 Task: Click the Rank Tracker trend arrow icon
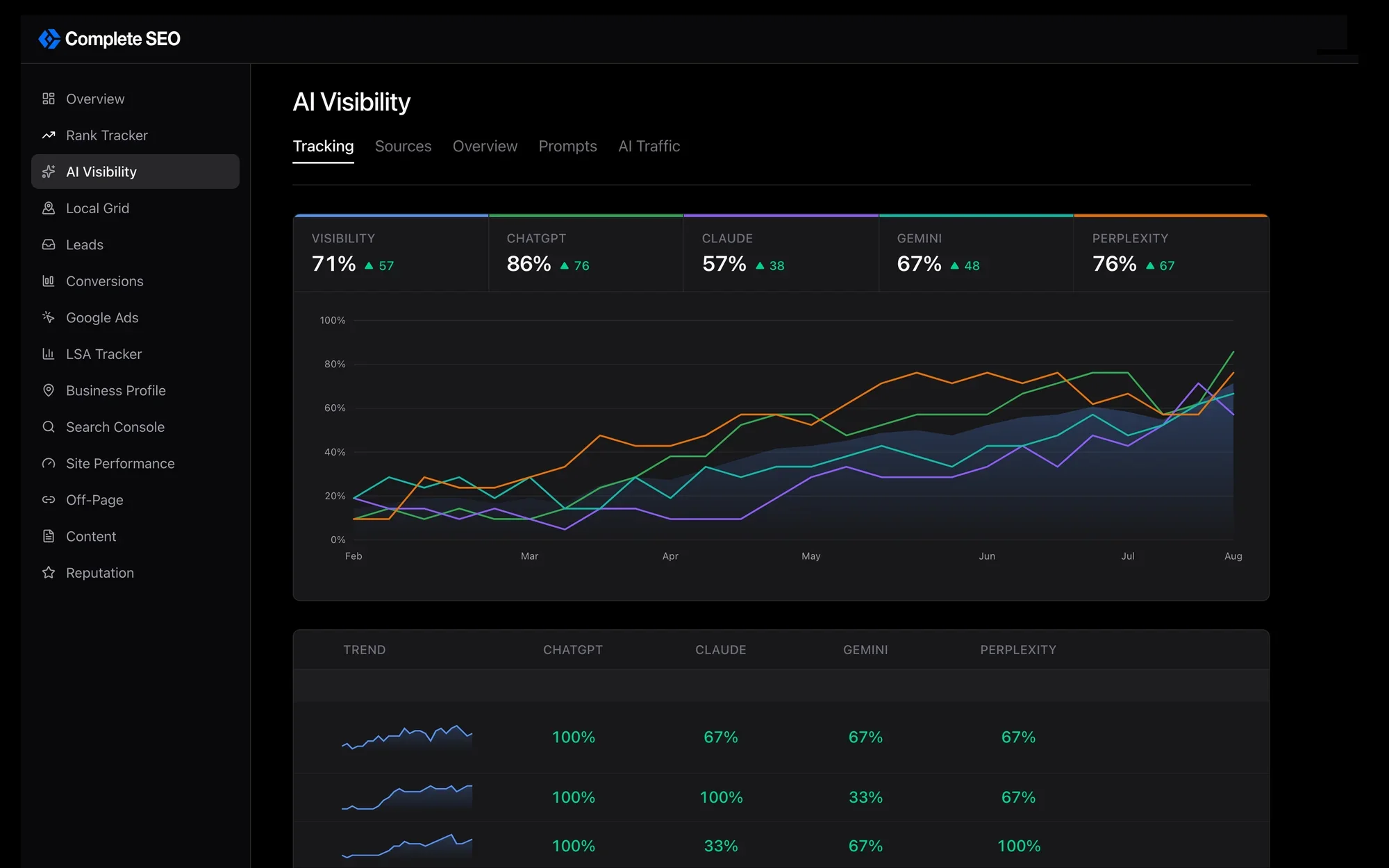coord(49,135)
